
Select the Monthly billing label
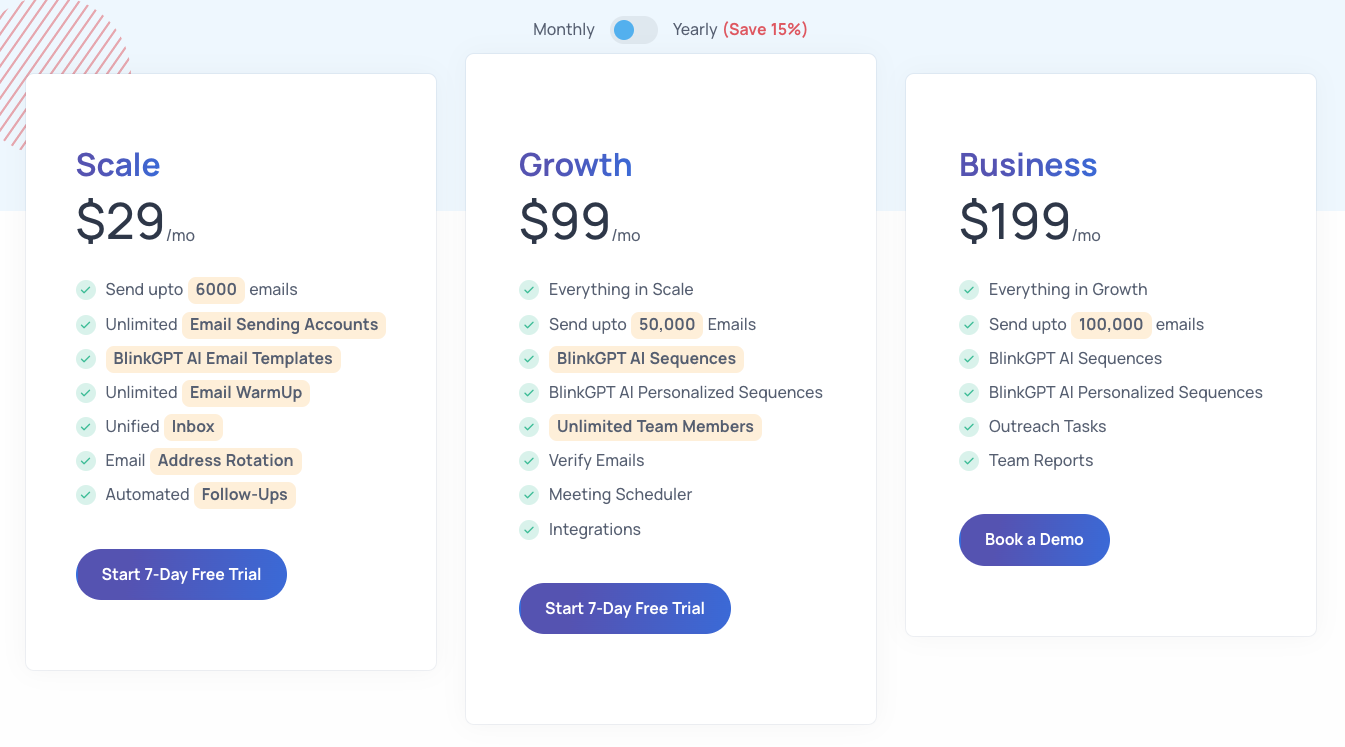click(x=563, y=30)
